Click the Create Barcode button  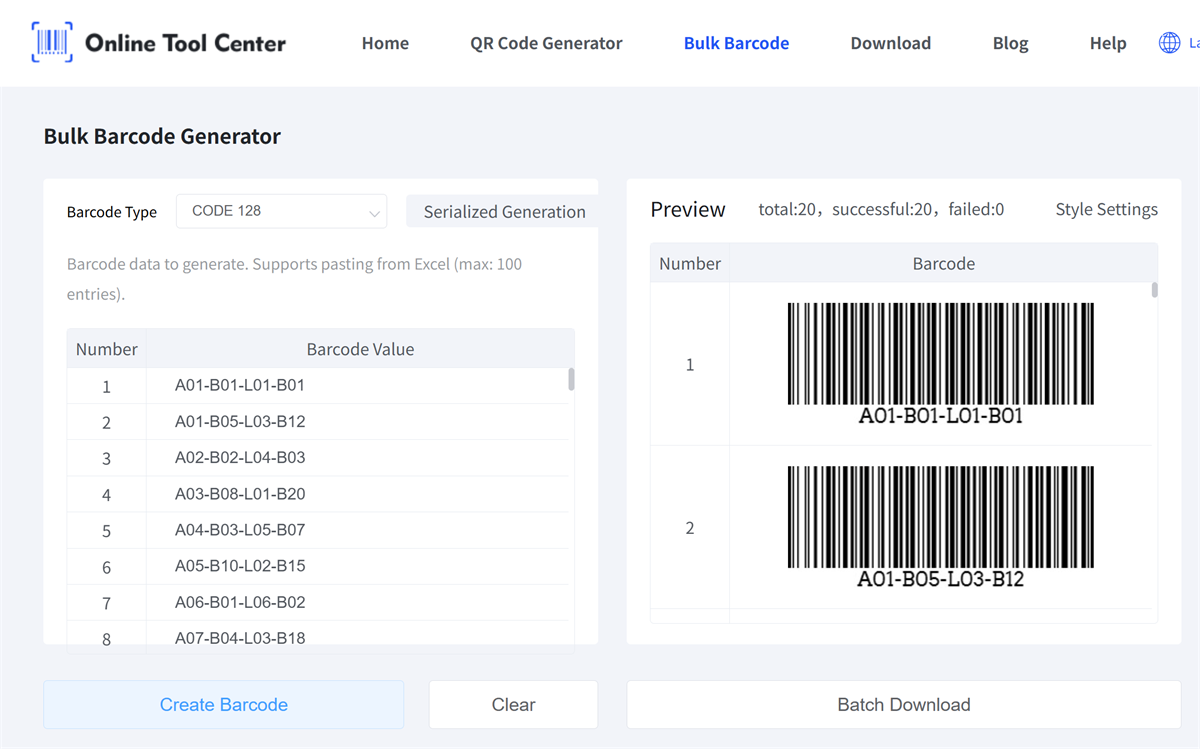[223, 704]
